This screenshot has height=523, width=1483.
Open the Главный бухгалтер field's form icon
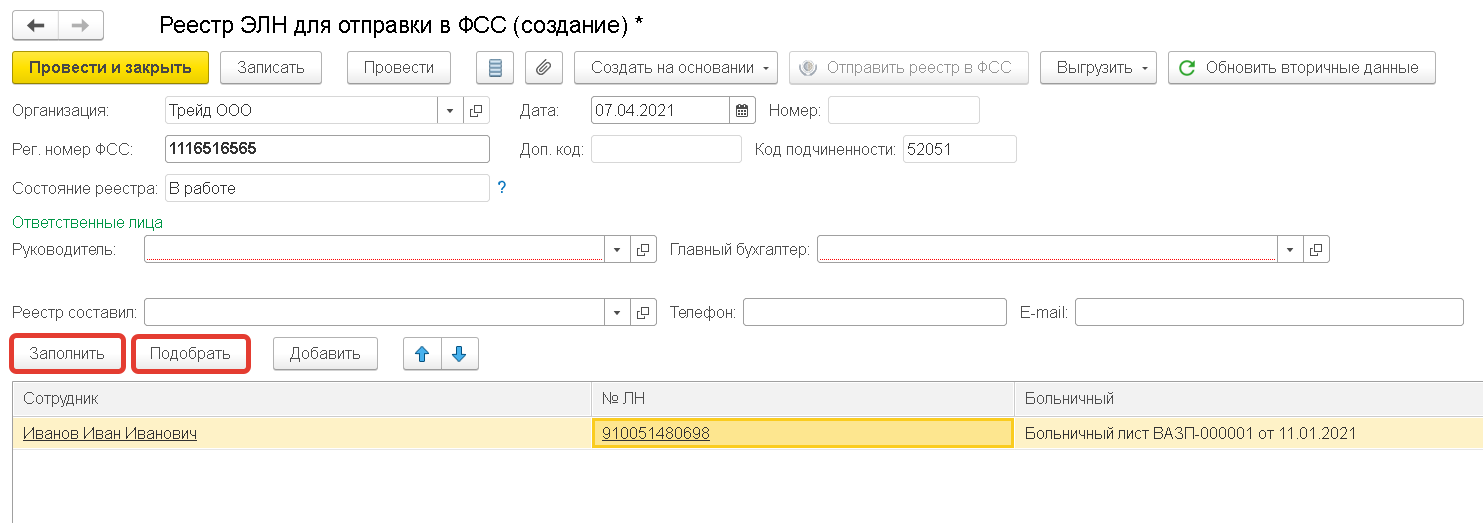pyautogui.click(x=1316, y=249)
